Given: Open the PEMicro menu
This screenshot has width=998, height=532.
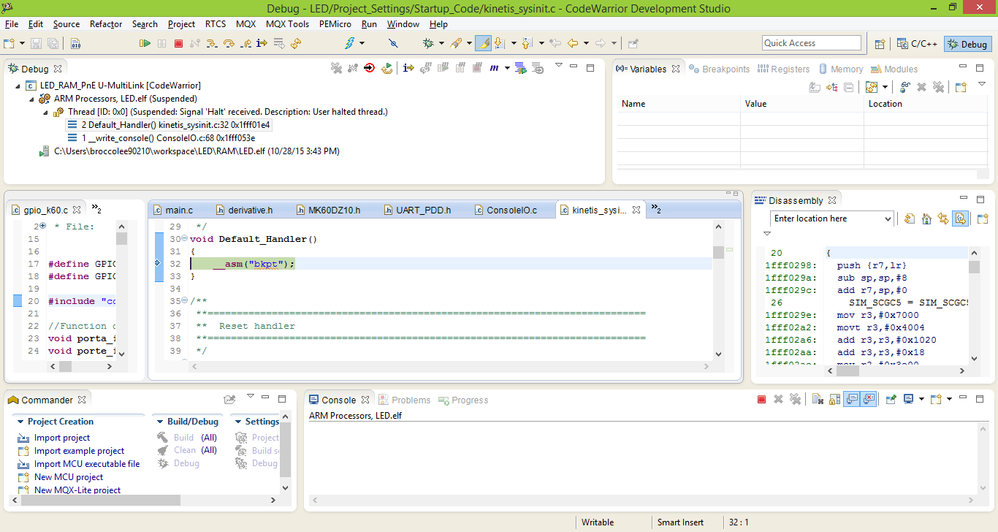Looking at the screenshot, I should point(335,24).
